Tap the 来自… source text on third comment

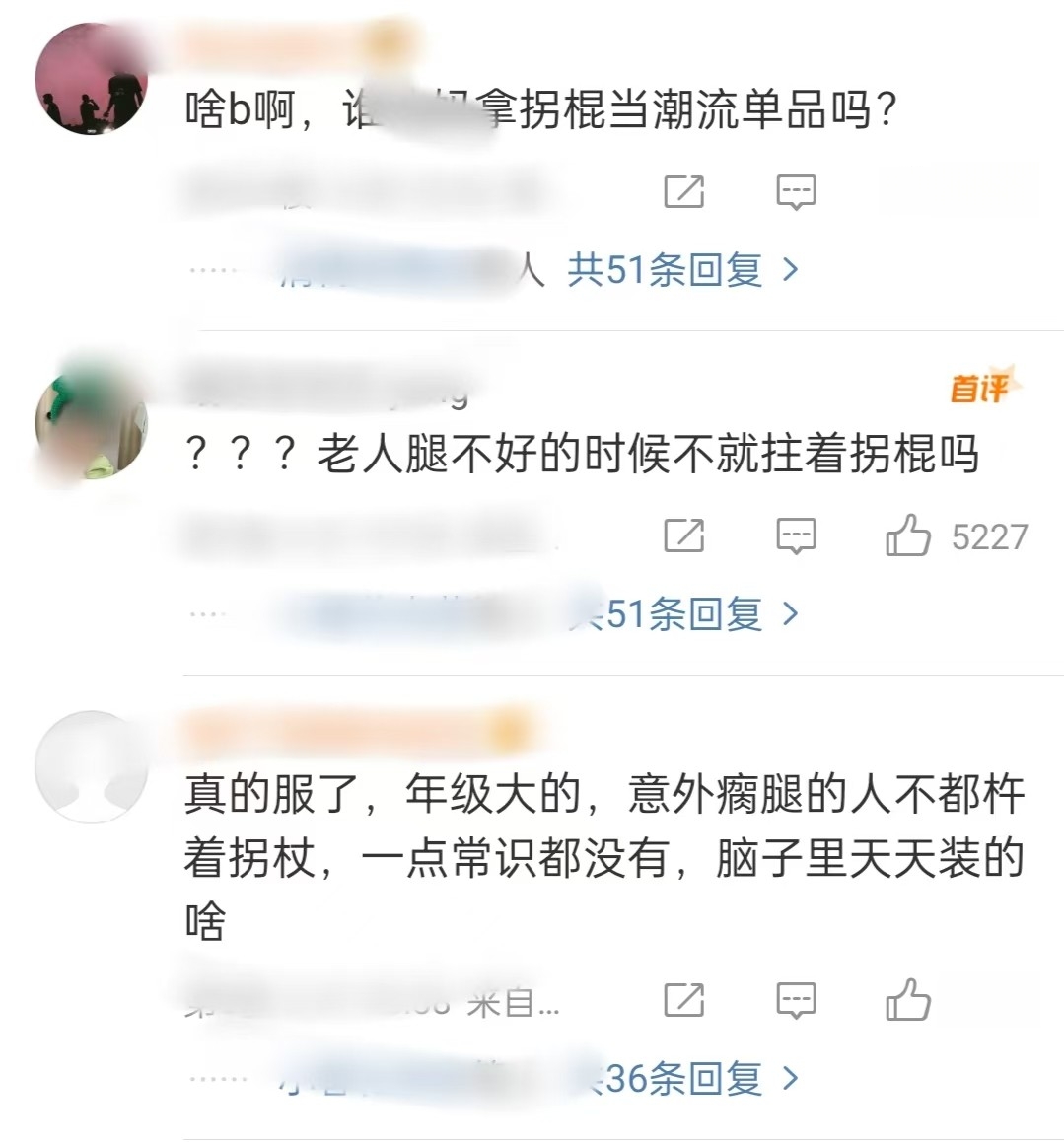click(x=513, y=1004)
